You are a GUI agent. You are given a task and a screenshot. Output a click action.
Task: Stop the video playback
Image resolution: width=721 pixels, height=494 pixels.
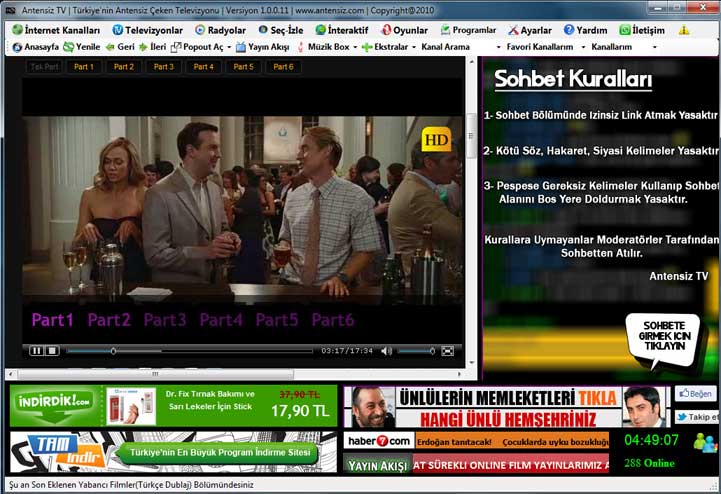click(x=52, y=351)
